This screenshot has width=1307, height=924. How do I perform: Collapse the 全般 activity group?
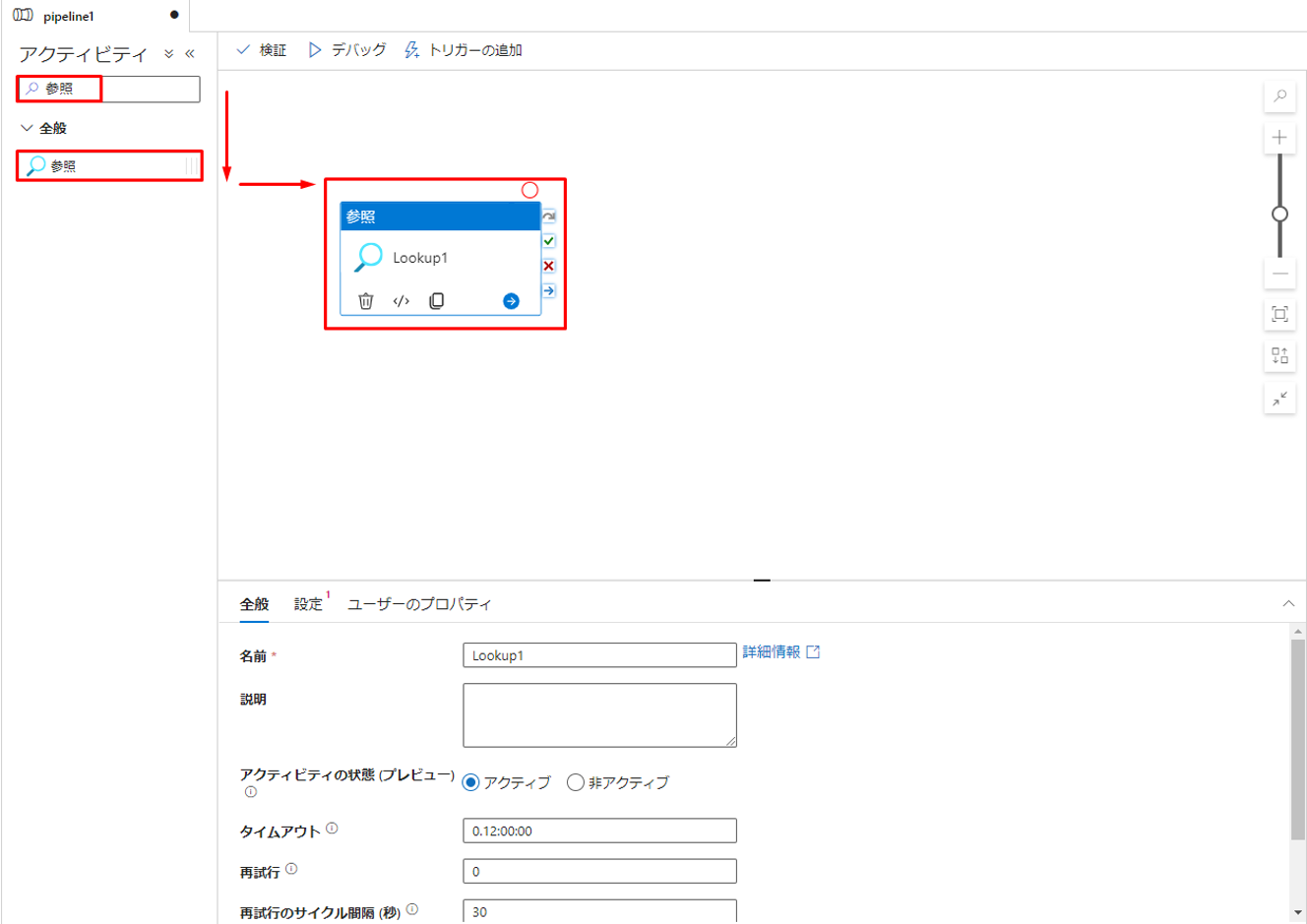tap(28, 128)
